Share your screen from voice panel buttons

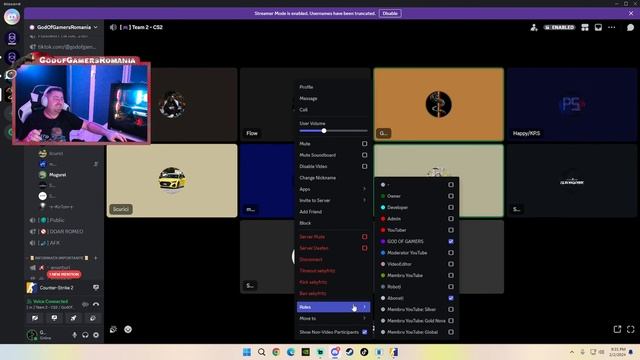54,318
